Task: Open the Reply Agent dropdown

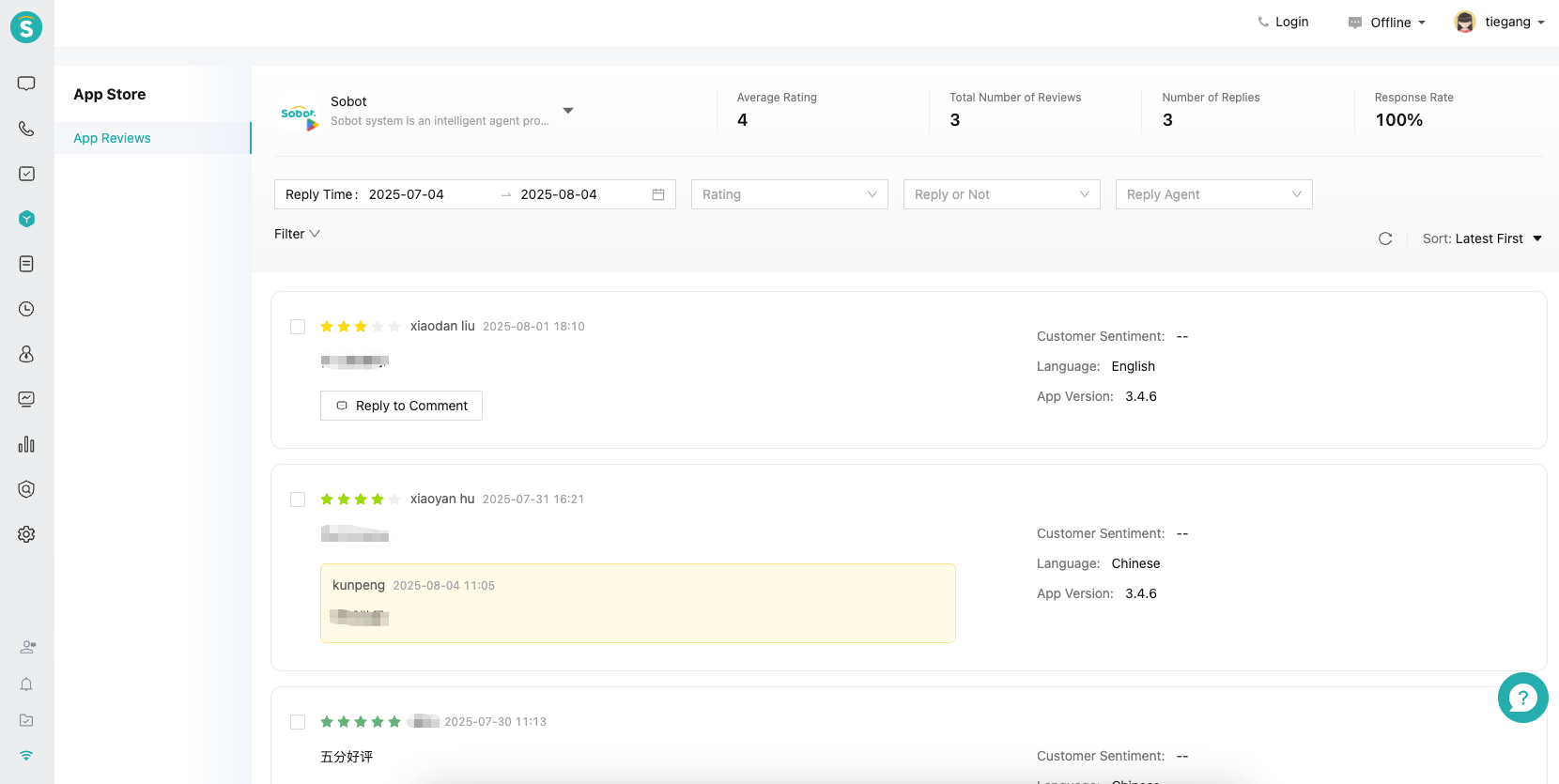Action: 1213,194
